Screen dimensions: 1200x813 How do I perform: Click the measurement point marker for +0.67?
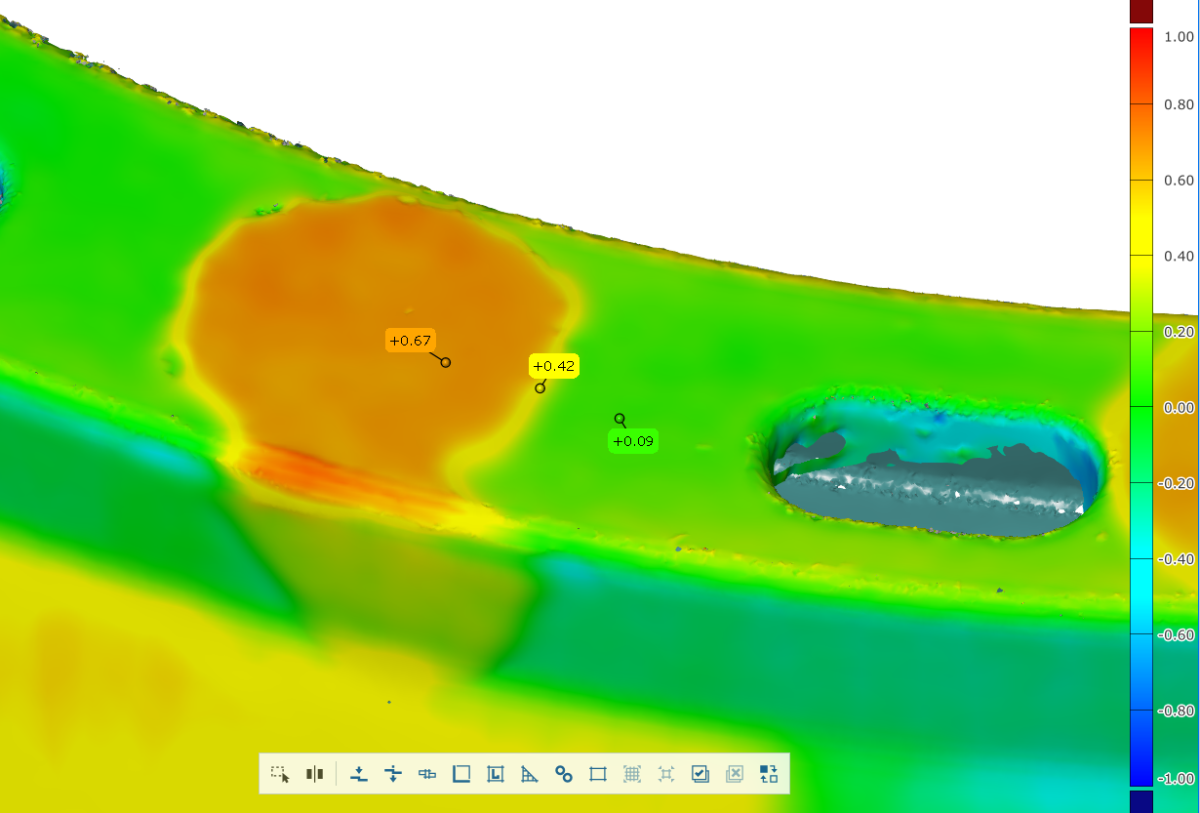pyautogui.click(x=446, y=362)
